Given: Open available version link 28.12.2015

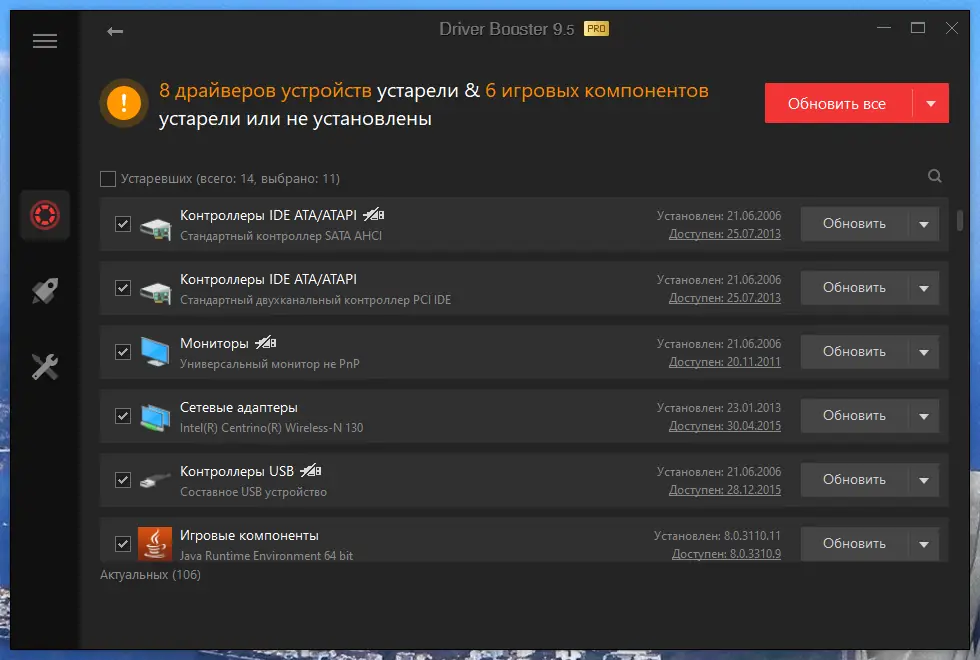Looking at the screenshot, I should pyautogui.click(x=725, y=490).
